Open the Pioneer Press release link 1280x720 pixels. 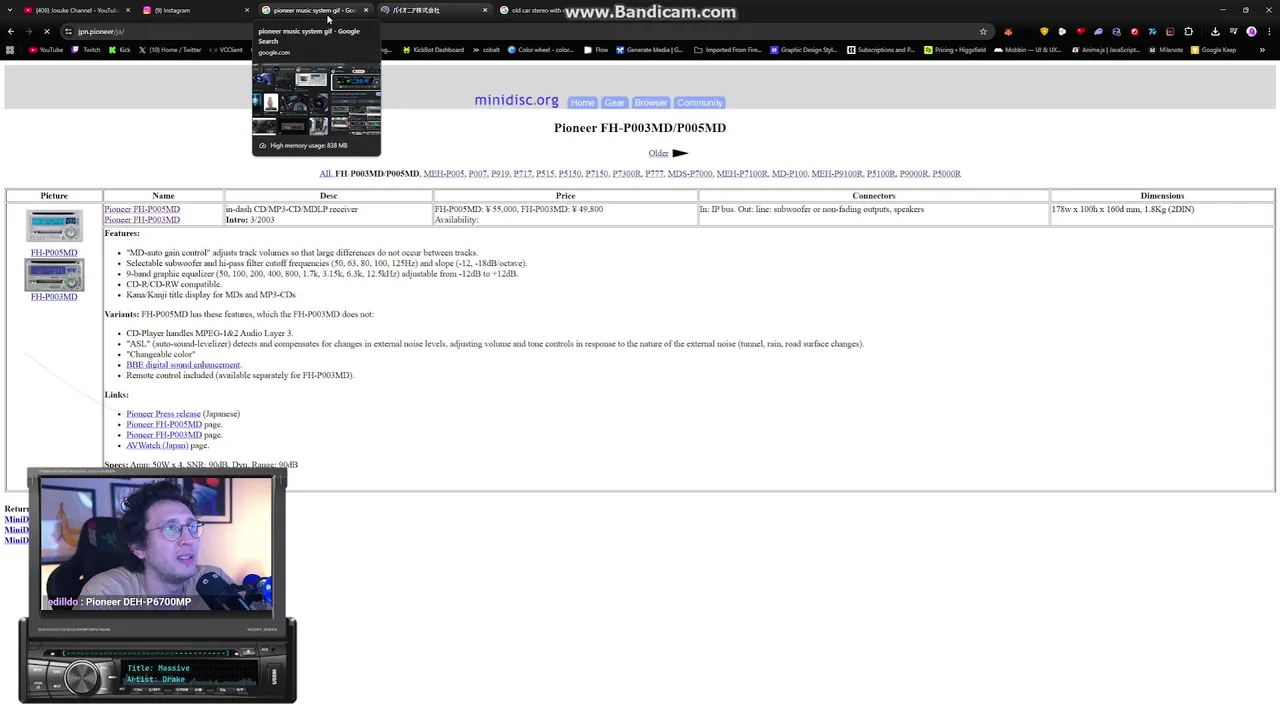(x=163, y=414)
